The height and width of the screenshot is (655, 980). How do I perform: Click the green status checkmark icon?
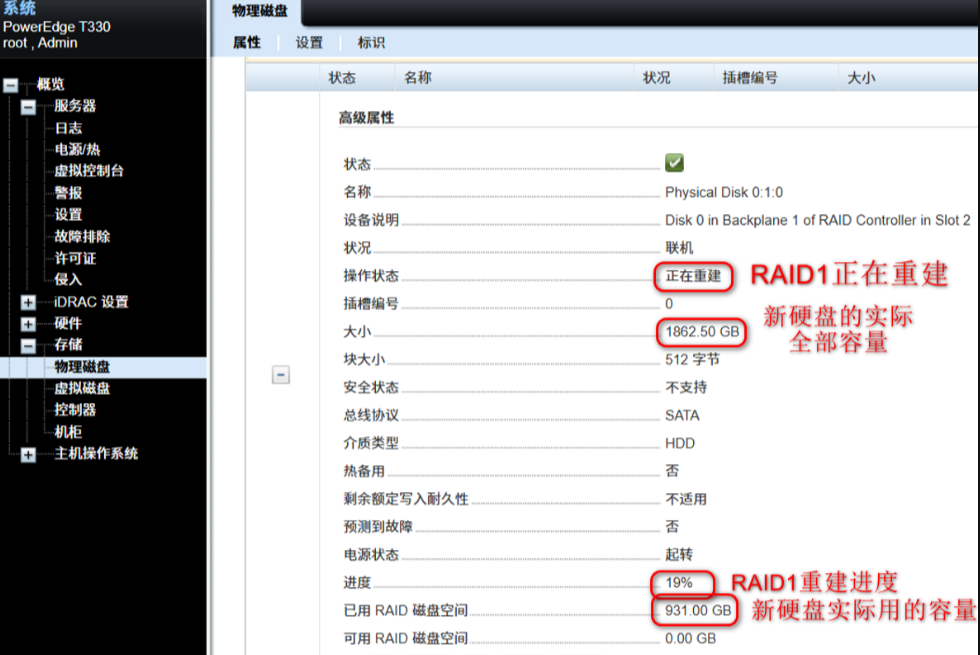[674, 163]
